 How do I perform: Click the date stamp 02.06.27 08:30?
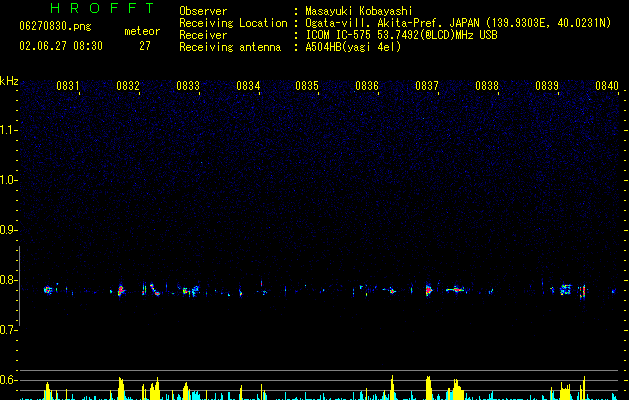click(x=61, y=46)
